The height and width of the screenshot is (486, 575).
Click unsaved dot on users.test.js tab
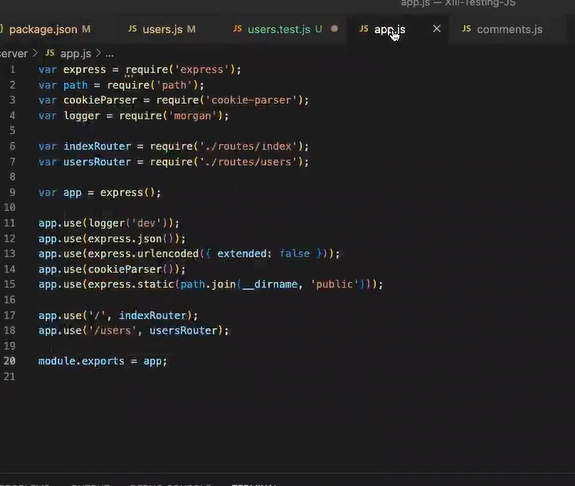point(334,29)
